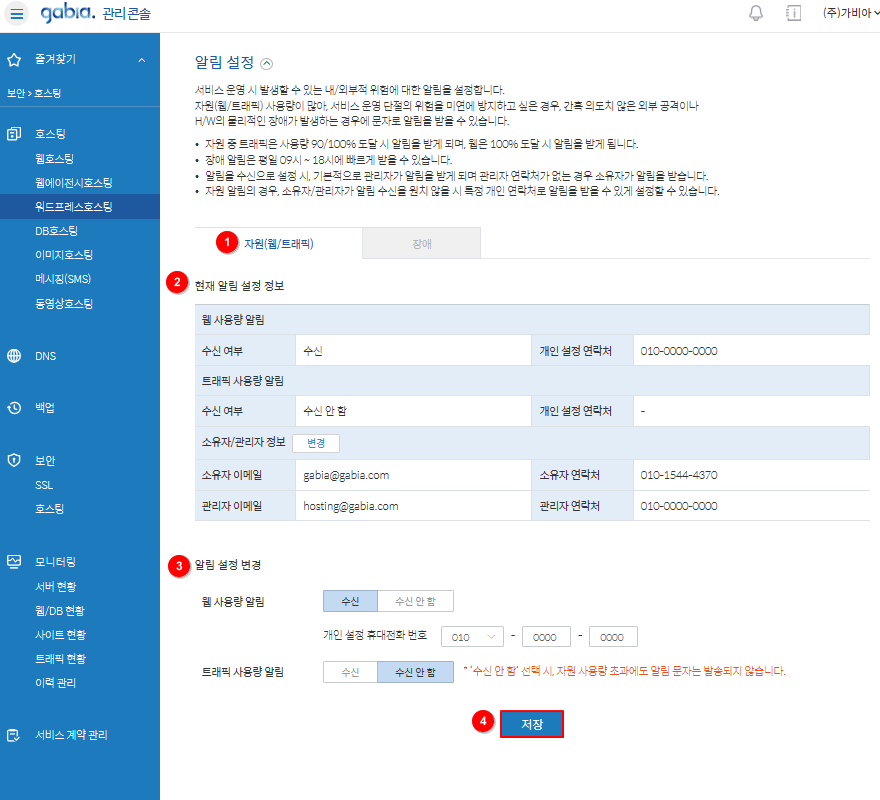Click the 즐겨찾기 star icon
Viewport: 880px width, 800px height.
pos(14,60)
